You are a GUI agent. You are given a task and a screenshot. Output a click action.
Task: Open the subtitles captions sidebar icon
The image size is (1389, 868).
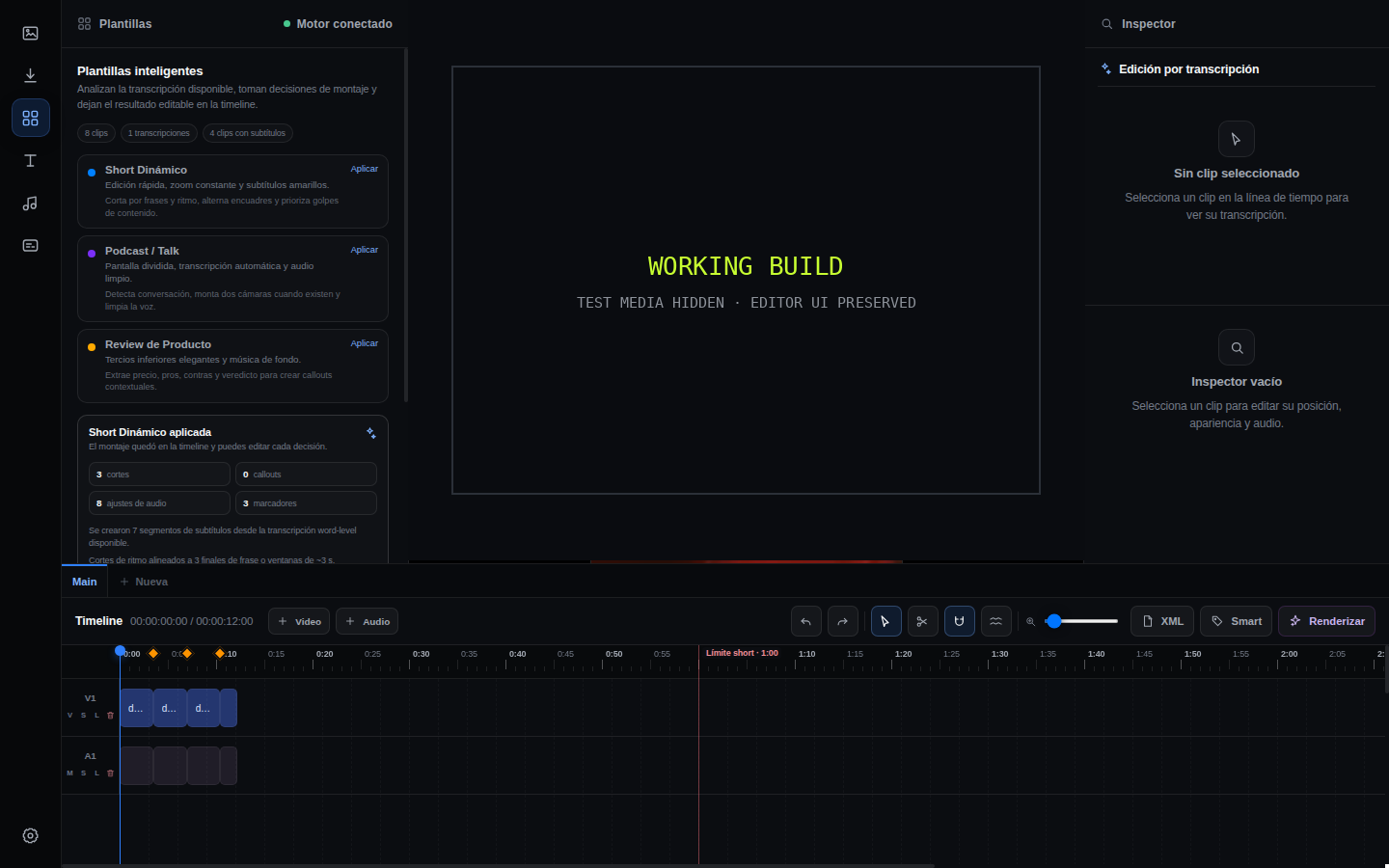tap(30, 245)
